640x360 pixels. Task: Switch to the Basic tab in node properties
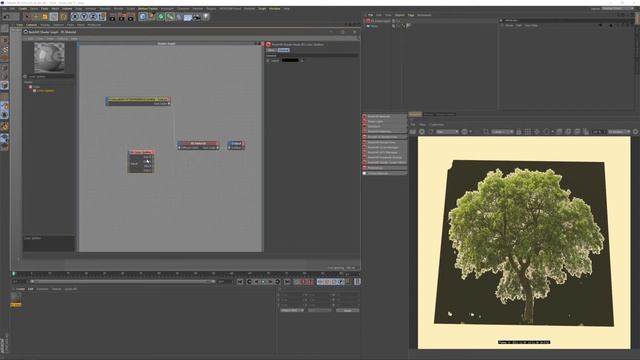(x=271, y=50)
